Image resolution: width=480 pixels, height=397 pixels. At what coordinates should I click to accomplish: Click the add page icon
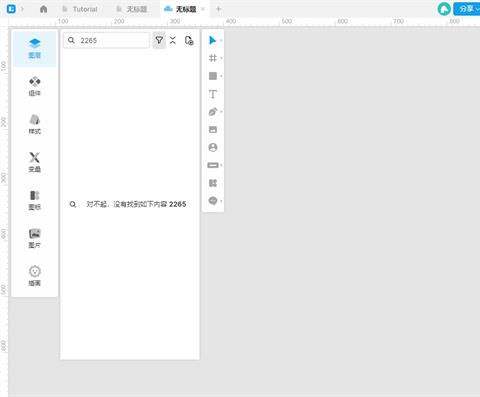point(189,40)
